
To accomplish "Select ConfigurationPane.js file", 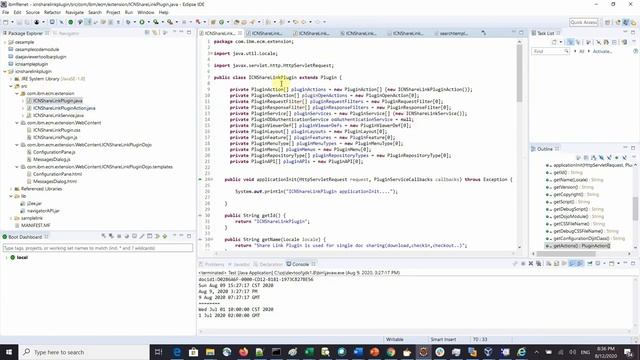I will [x=54, y=152].
